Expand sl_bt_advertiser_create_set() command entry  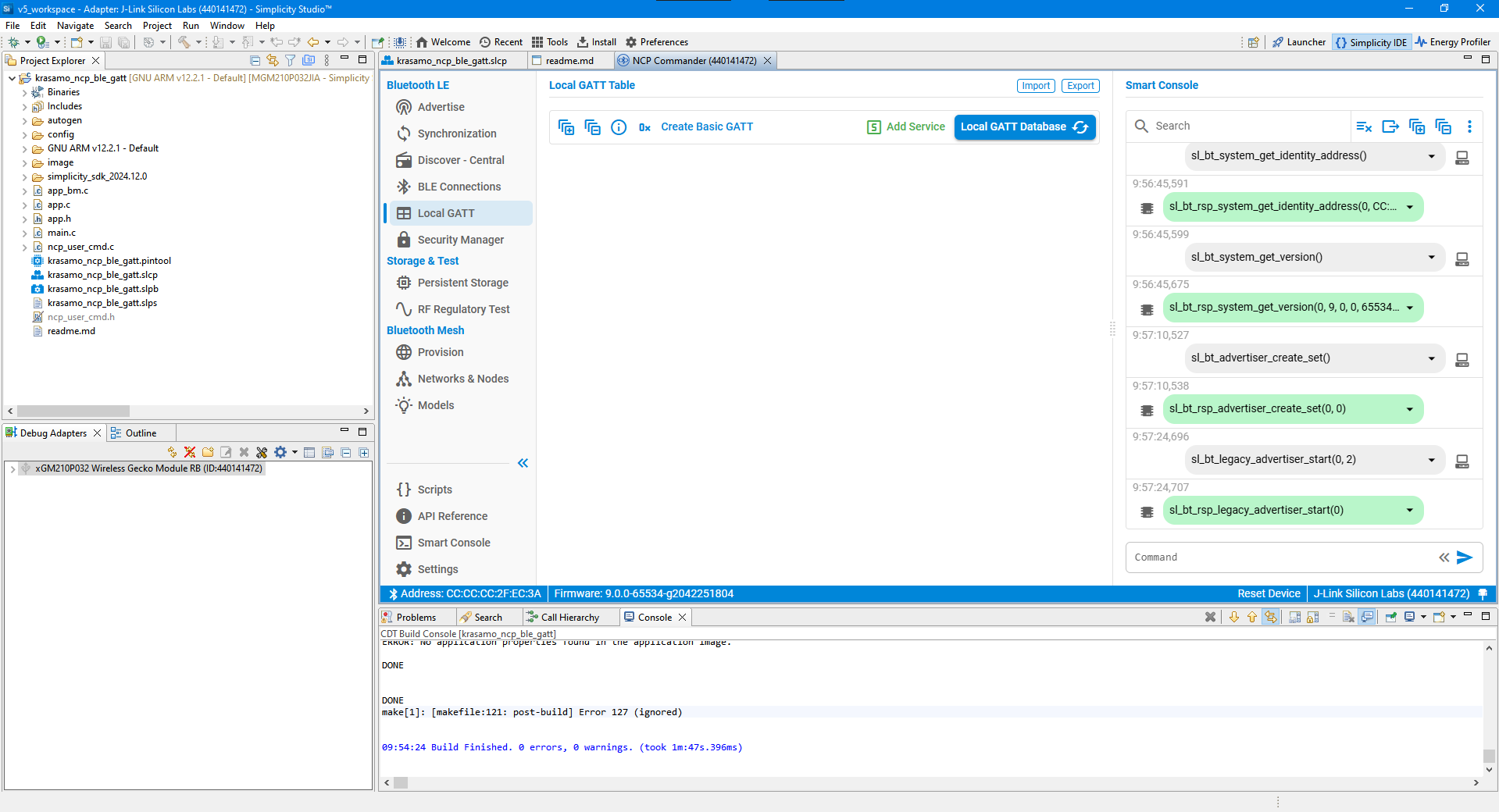[1431, 358]
